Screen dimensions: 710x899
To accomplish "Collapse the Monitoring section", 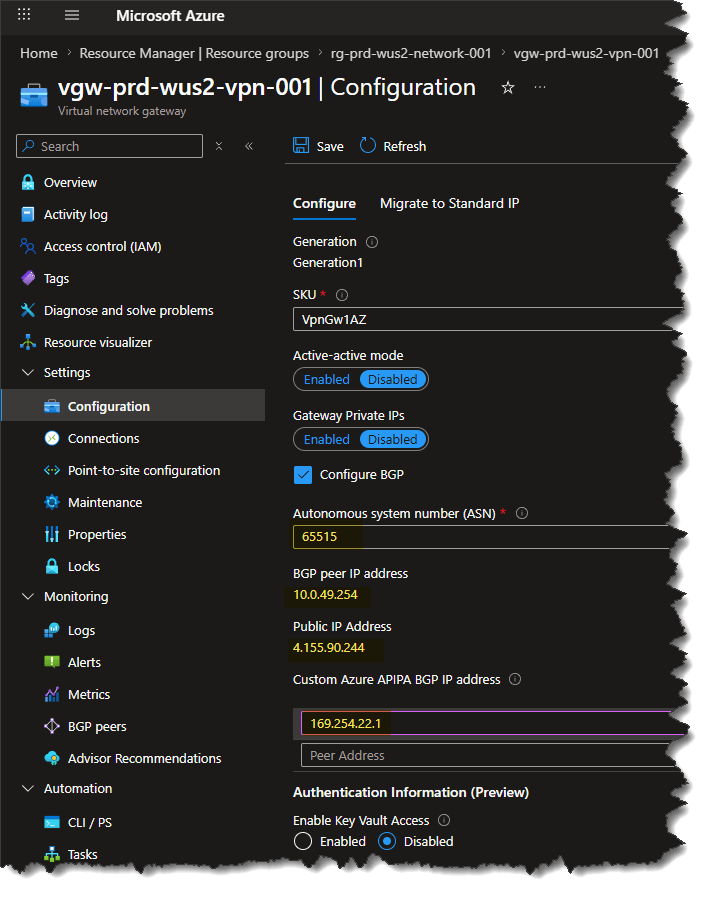I will pyautogui.click(x=28, y=596).
